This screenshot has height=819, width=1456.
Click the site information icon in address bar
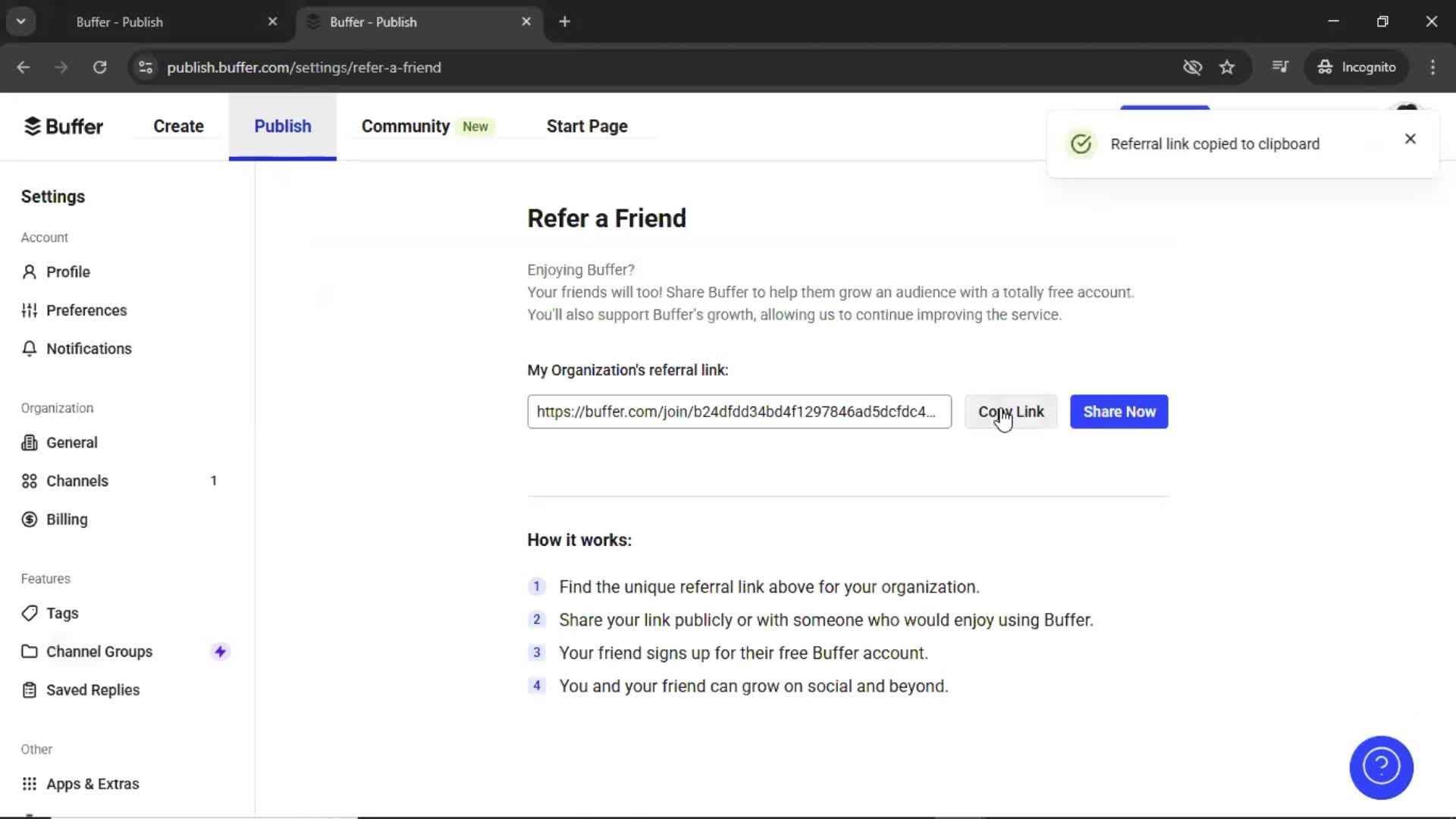coord(146,67)
